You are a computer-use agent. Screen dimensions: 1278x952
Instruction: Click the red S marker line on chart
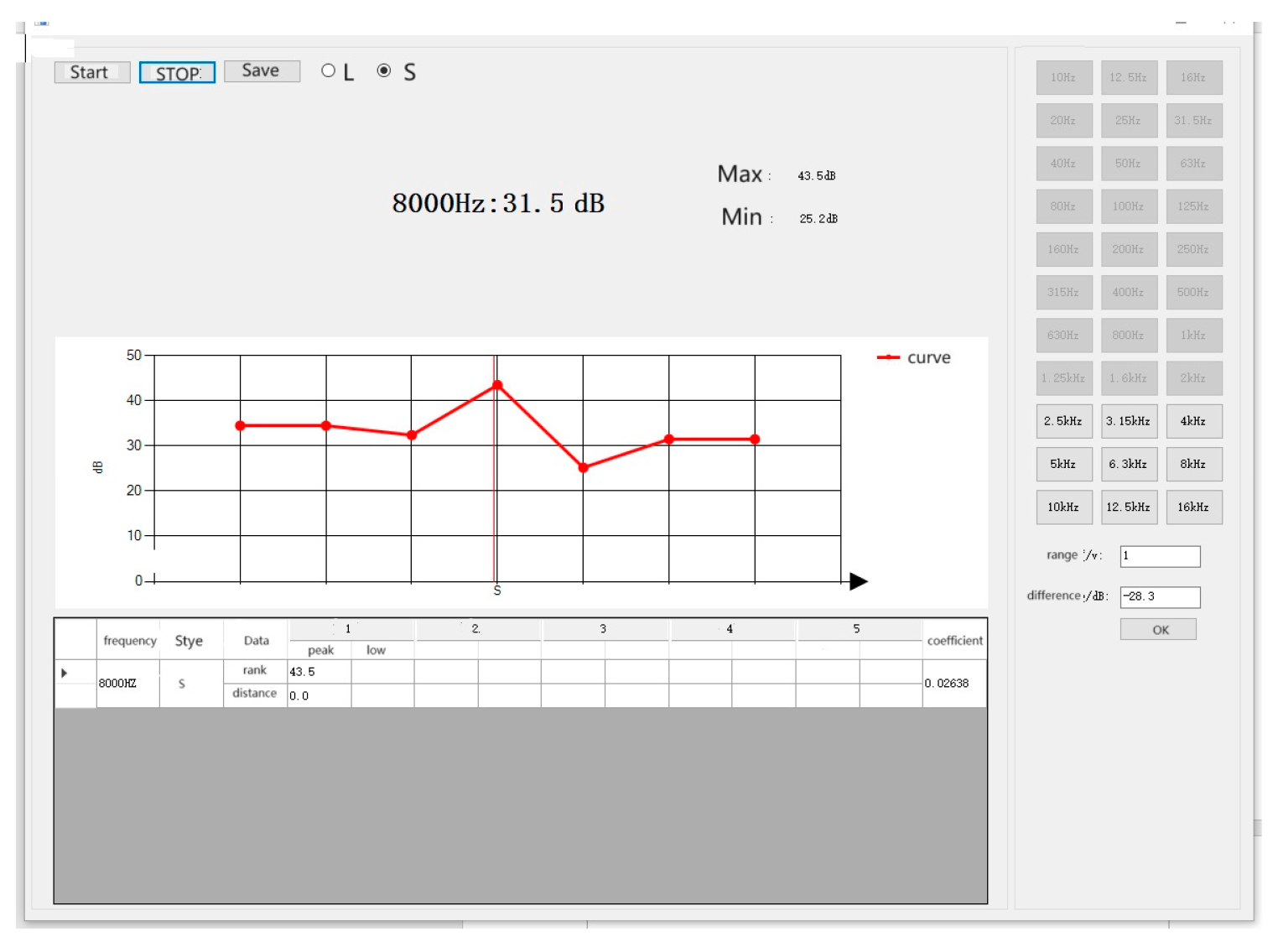point(495,503)
